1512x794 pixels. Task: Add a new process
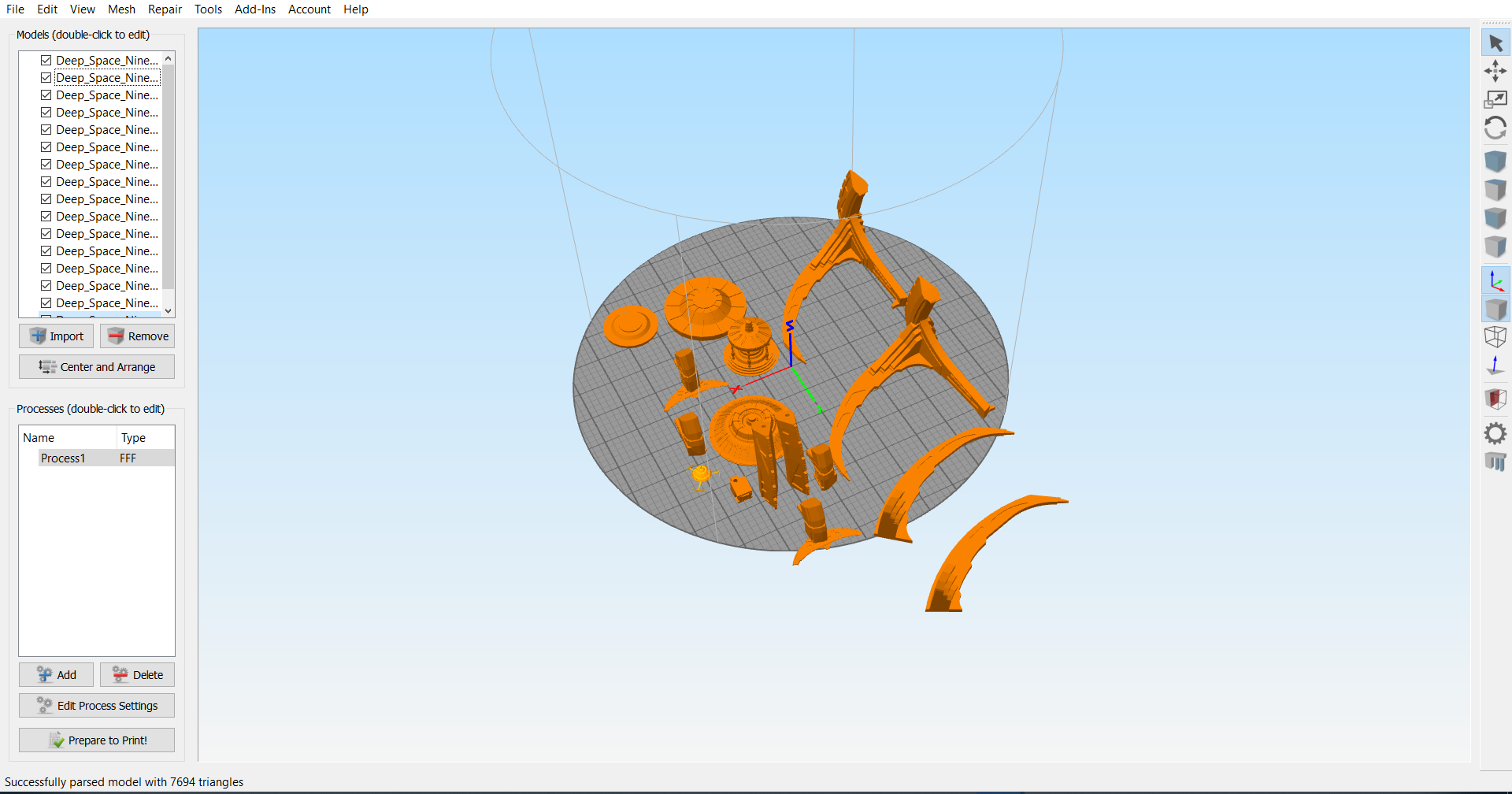click(x=56, y=675)
